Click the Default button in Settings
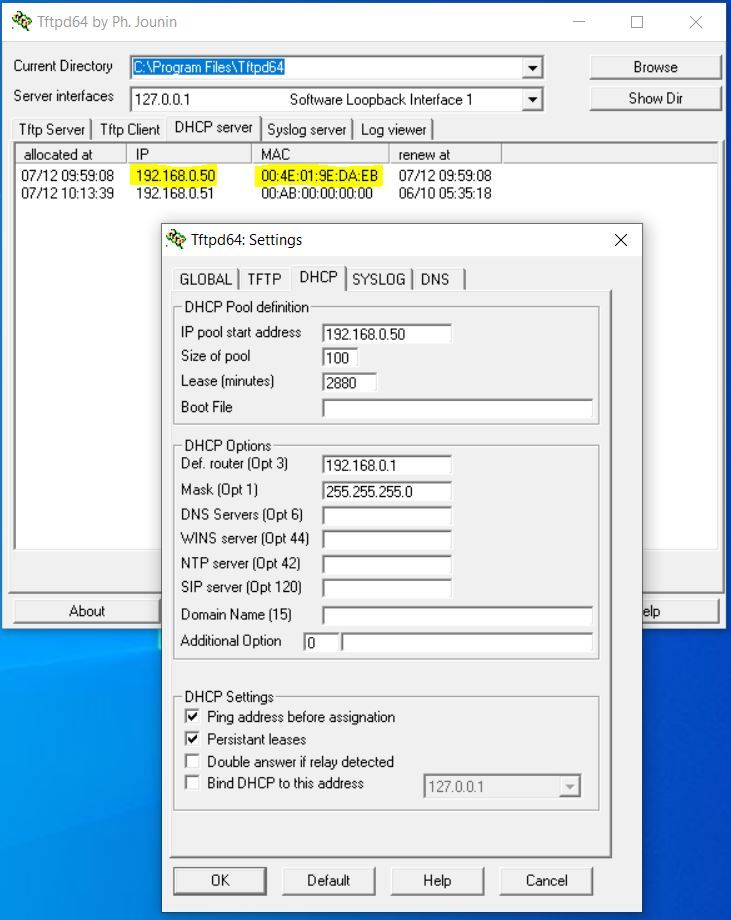Viewport: 731px width, 920px height. [329, 880]
